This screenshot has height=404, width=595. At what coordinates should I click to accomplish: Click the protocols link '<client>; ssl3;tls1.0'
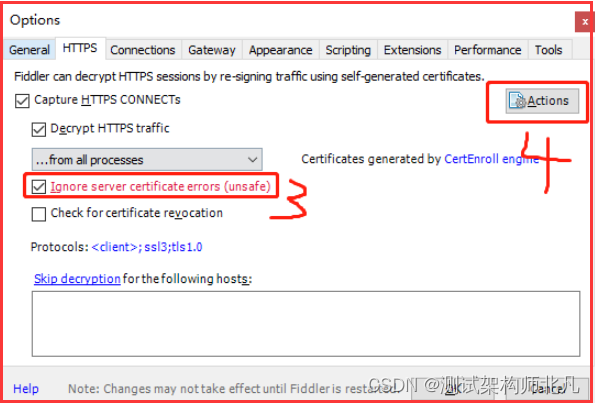147,247
